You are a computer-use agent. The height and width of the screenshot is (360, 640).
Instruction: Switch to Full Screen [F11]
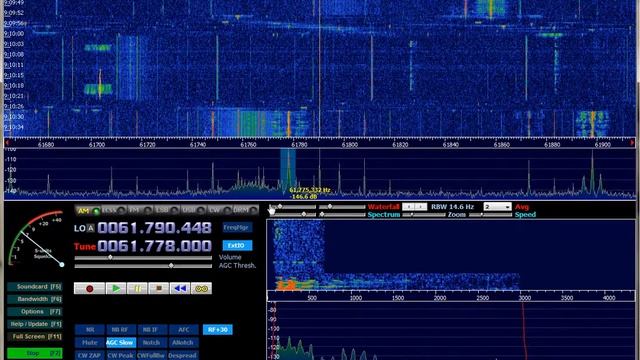tap(35, 337)
